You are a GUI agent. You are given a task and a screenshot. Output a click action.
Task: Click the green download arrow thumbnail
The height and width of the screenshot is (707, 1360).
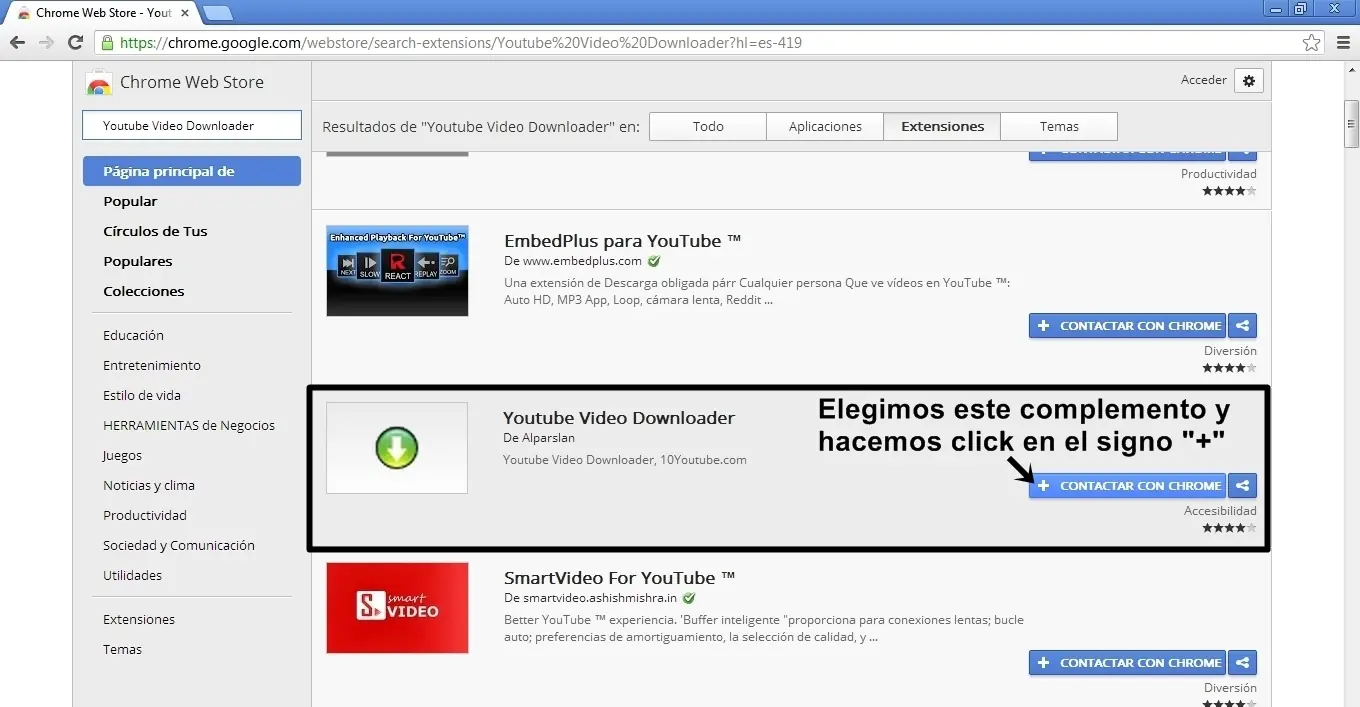coord(397,448)
